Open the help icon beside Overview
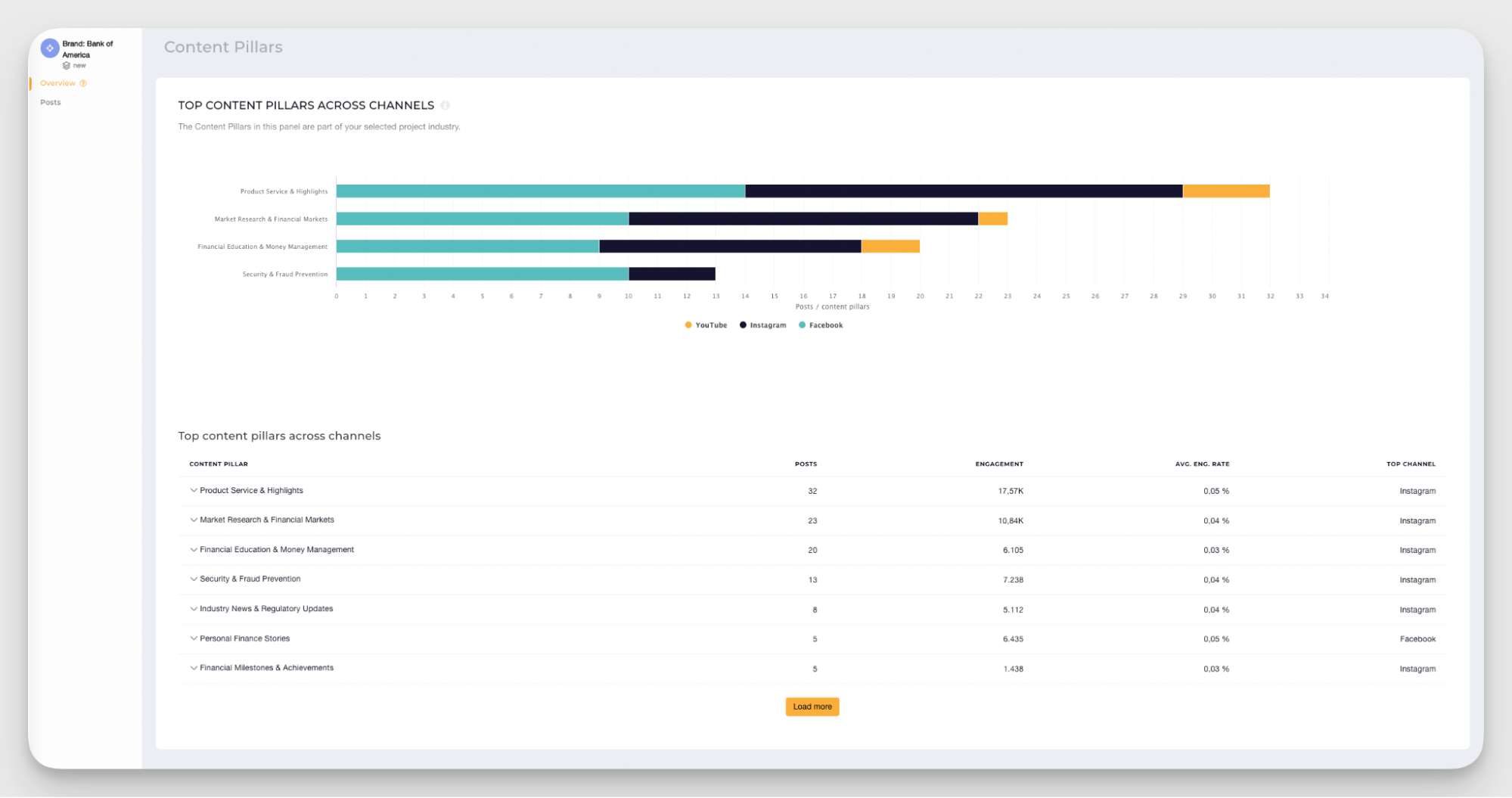The height and width of the screenshot is (798, 1512). 83,83
